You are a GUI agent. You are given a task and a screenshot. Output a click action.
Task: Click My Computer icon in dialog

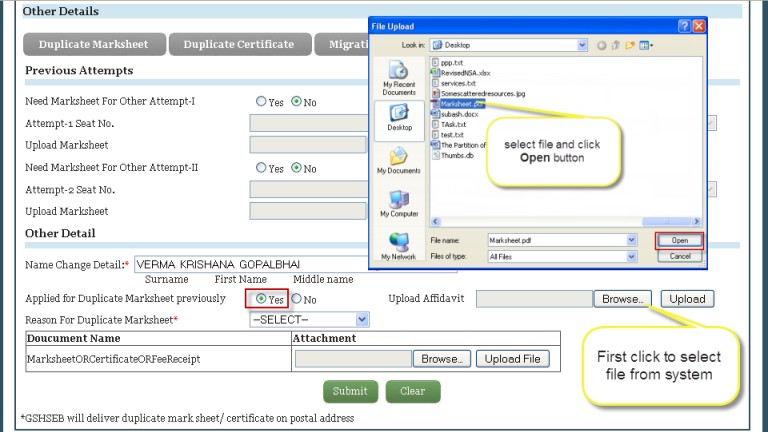click(399, 203)
